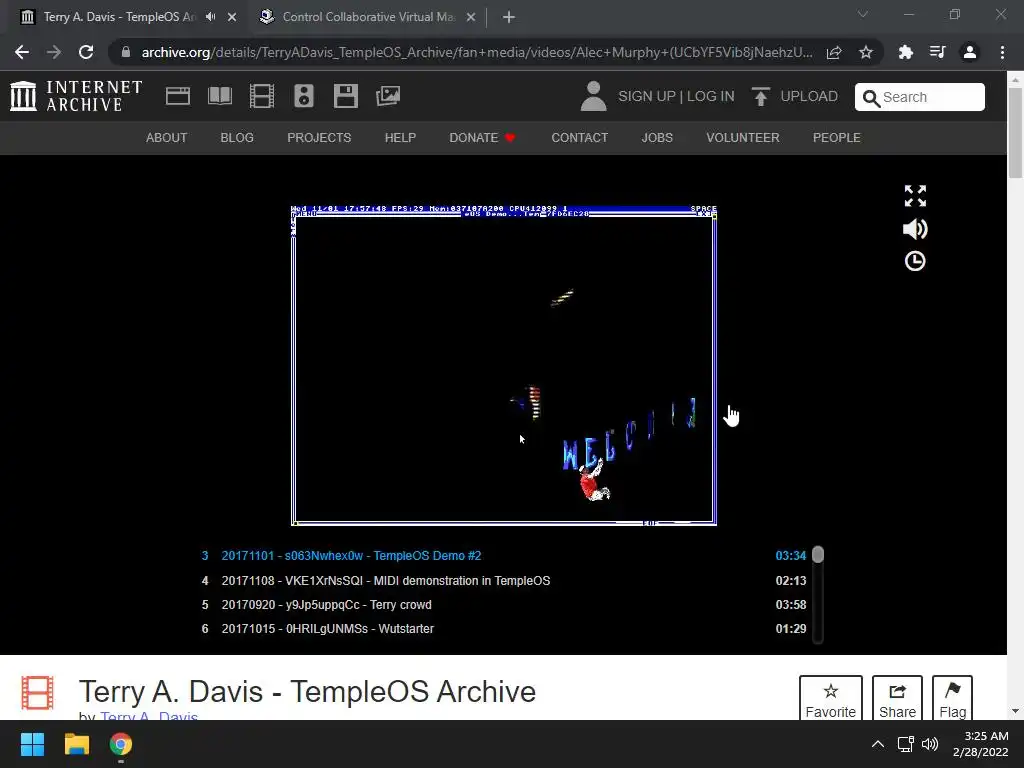The image size is (1024, 768).
Task: Select playlist item MIDI demonstration in TempleOS
Action: click(x=504, y=581)
